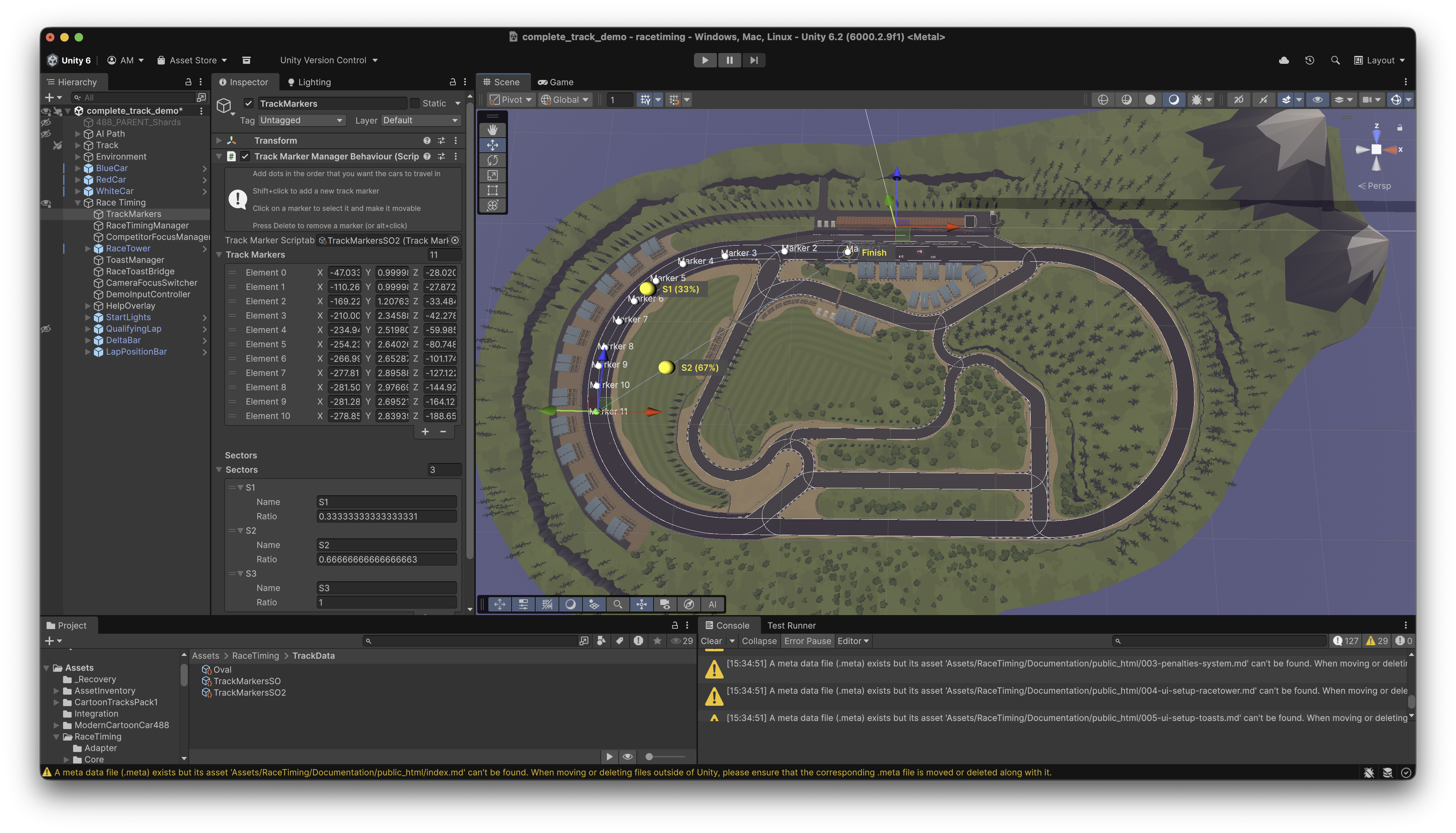
Task: Toggle the Error Pause button
Action: pos(807,641)
